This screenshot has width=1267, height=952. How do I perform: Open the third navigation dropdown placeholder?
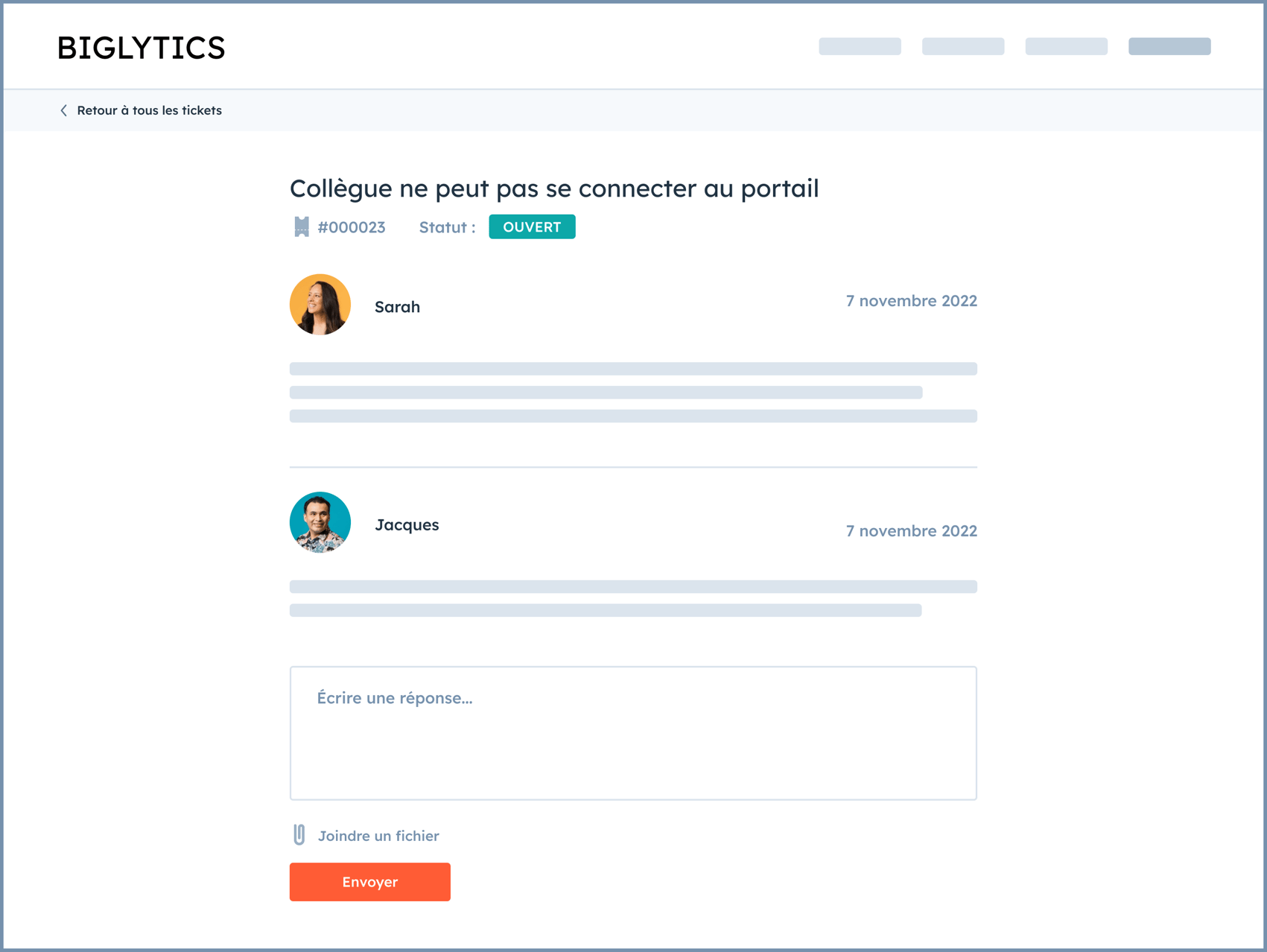point(1065,45)
